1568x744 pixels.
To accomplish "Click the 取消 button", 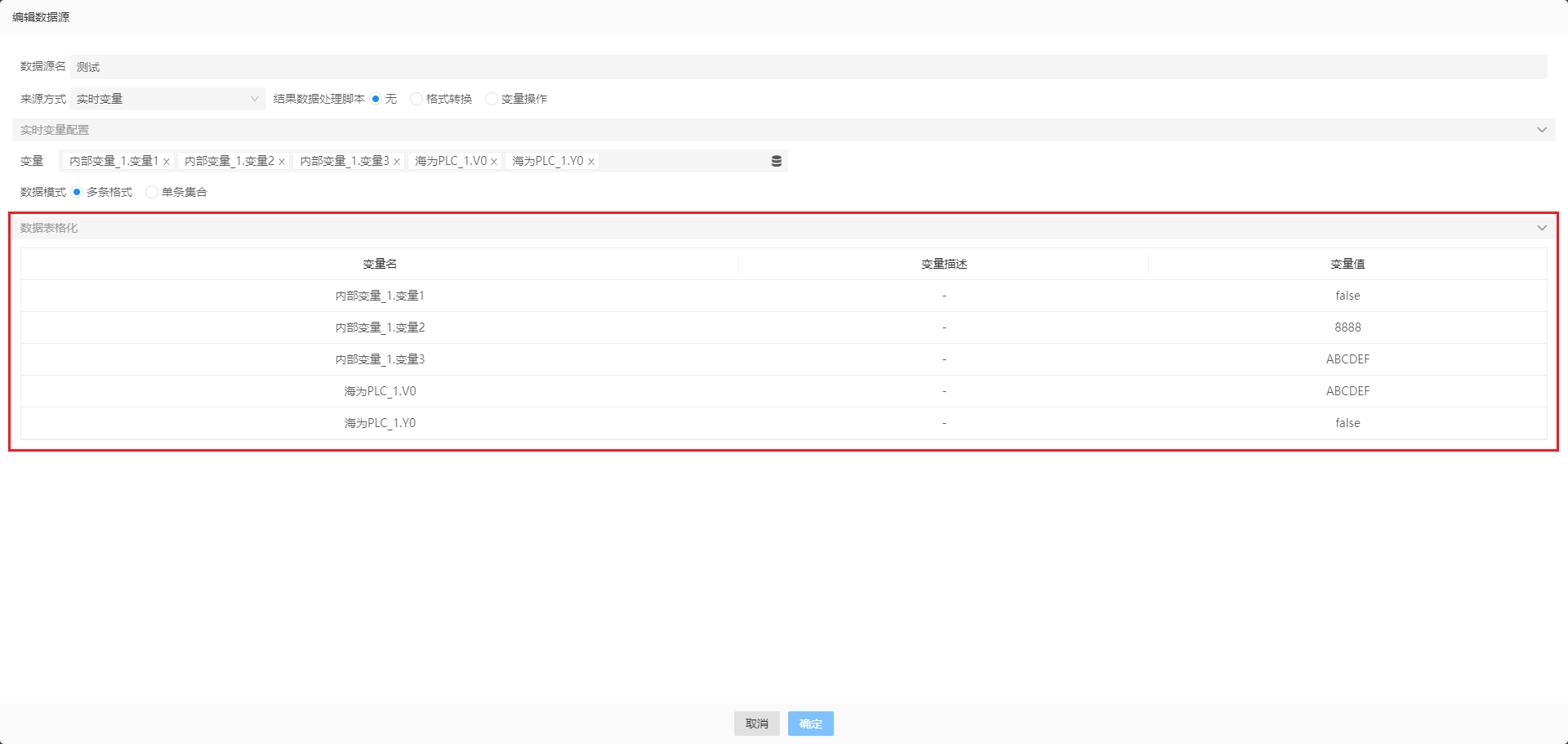I will (x=757, y=724).
